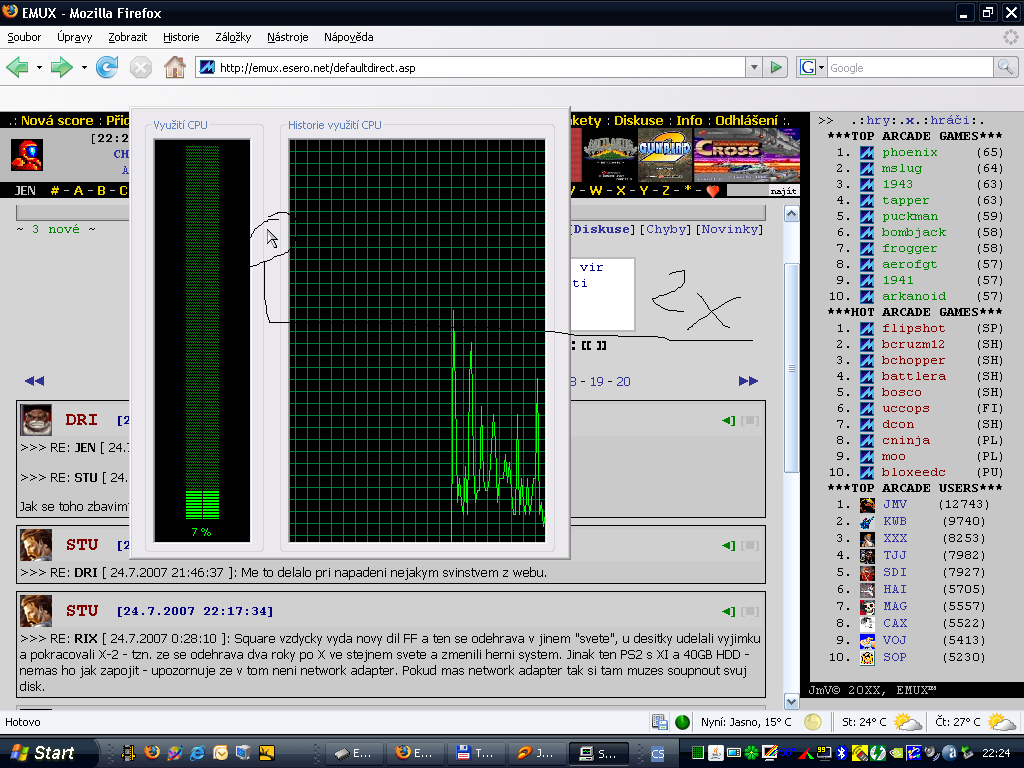Click the vertical scrollbar thumb

(792, 368)
